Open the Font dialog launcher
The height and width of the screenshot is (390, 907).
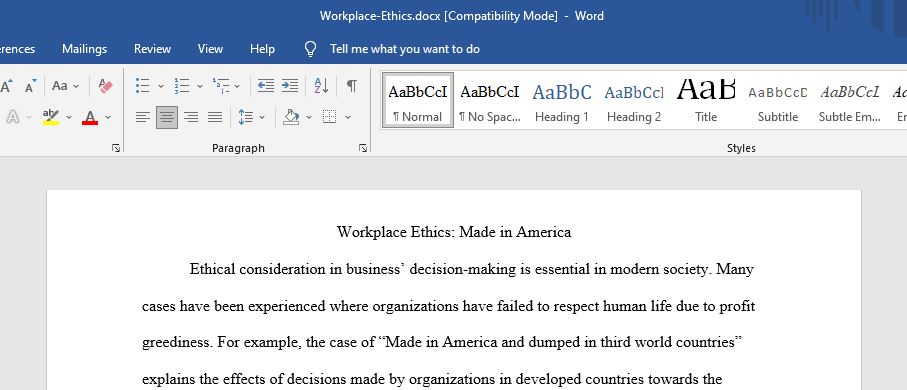116,149
